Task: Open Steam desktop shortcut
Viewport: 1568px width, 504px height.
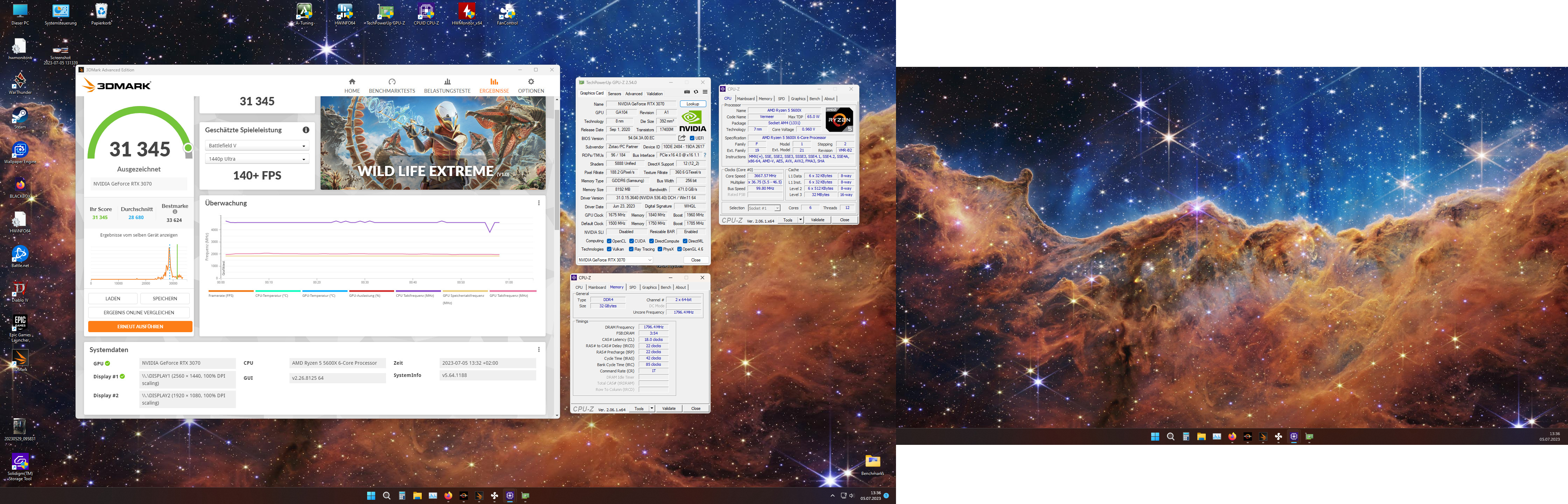Action: (x=20, y=118)
